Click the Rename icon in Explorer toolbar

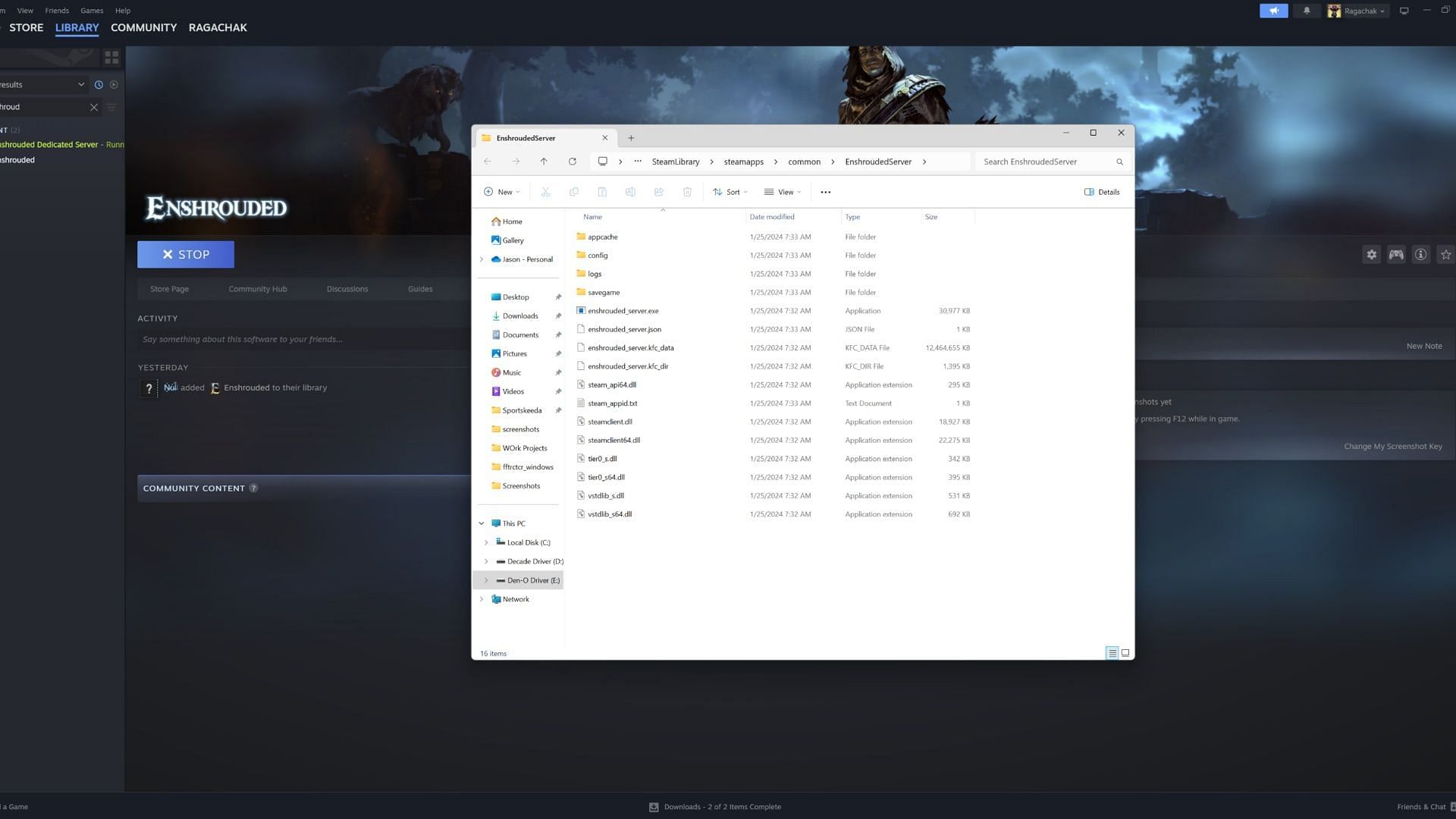click(x=630, y=192)
